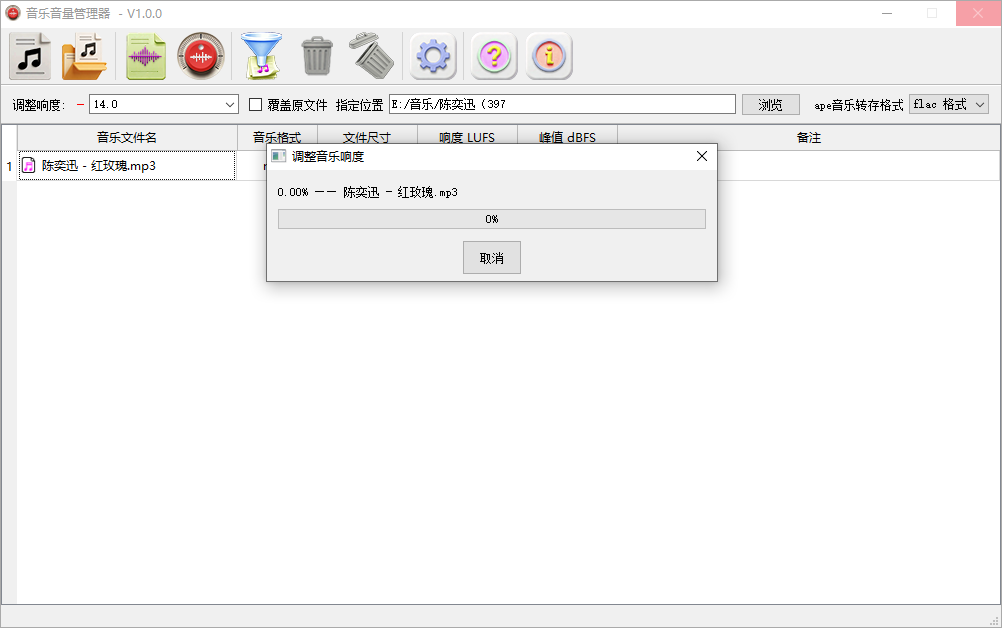Screen dimensions: 1002x628
Task: Open help with the question mark icon
Action: (x=494, y=56)
